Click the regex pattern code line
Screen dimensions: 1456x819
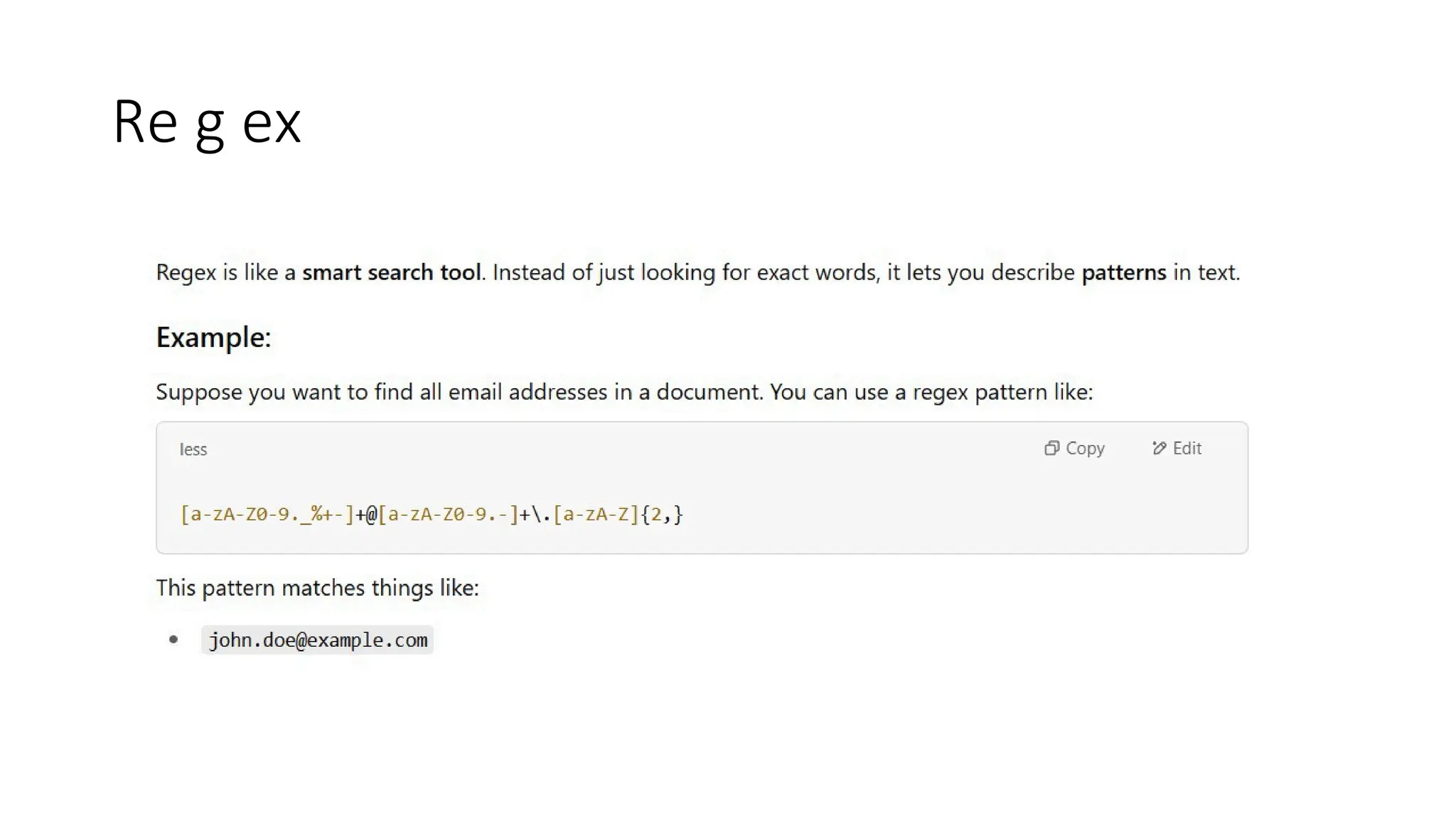(x=432, y=514)
